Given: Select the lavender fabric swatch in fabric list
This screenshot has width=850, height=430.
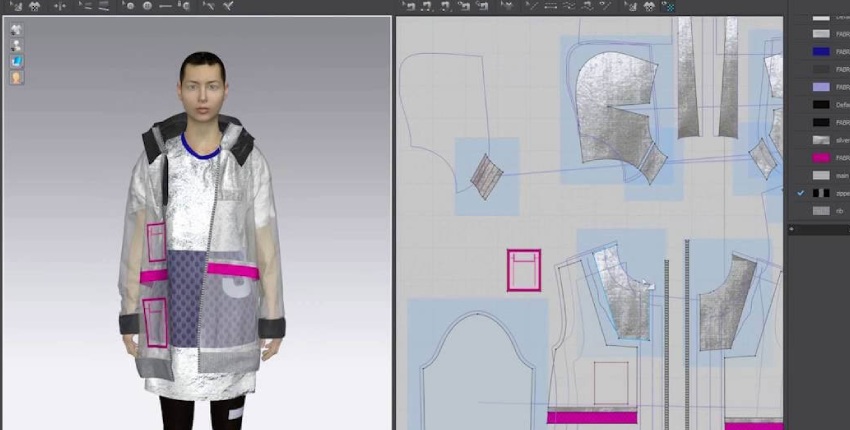Looking at the screenshot, I should [x=821, y=87].
